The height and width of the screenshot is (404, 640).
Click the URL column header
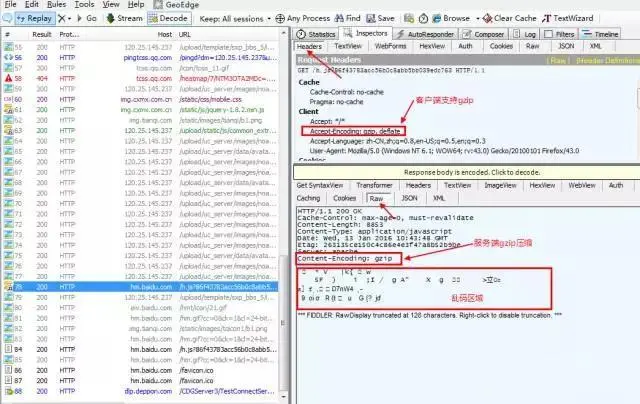pos(184,34)
